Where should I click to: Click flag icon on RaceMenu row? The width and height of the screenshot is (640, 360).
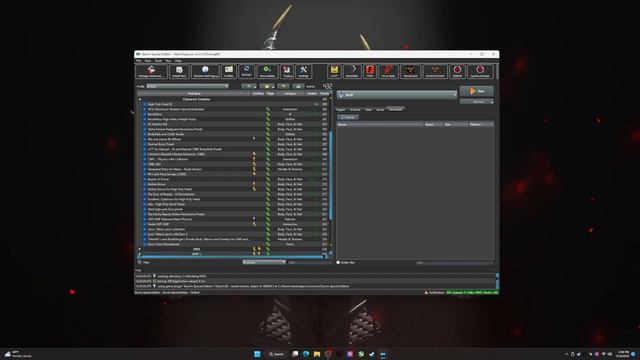click(268, 114)
